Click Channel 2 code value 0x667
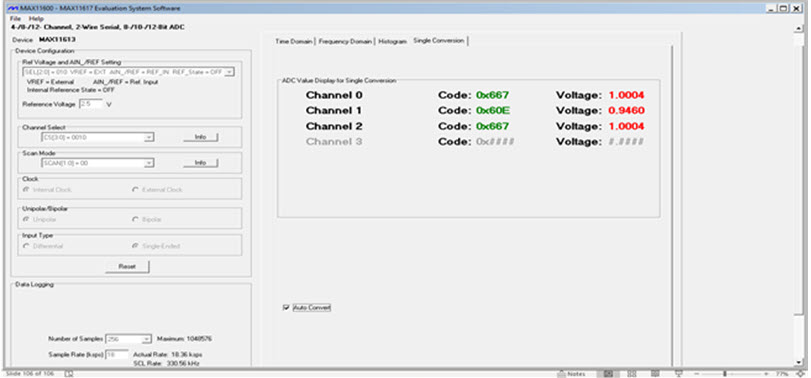This screenshot has width=811, height=378. (x=492, y=126)
